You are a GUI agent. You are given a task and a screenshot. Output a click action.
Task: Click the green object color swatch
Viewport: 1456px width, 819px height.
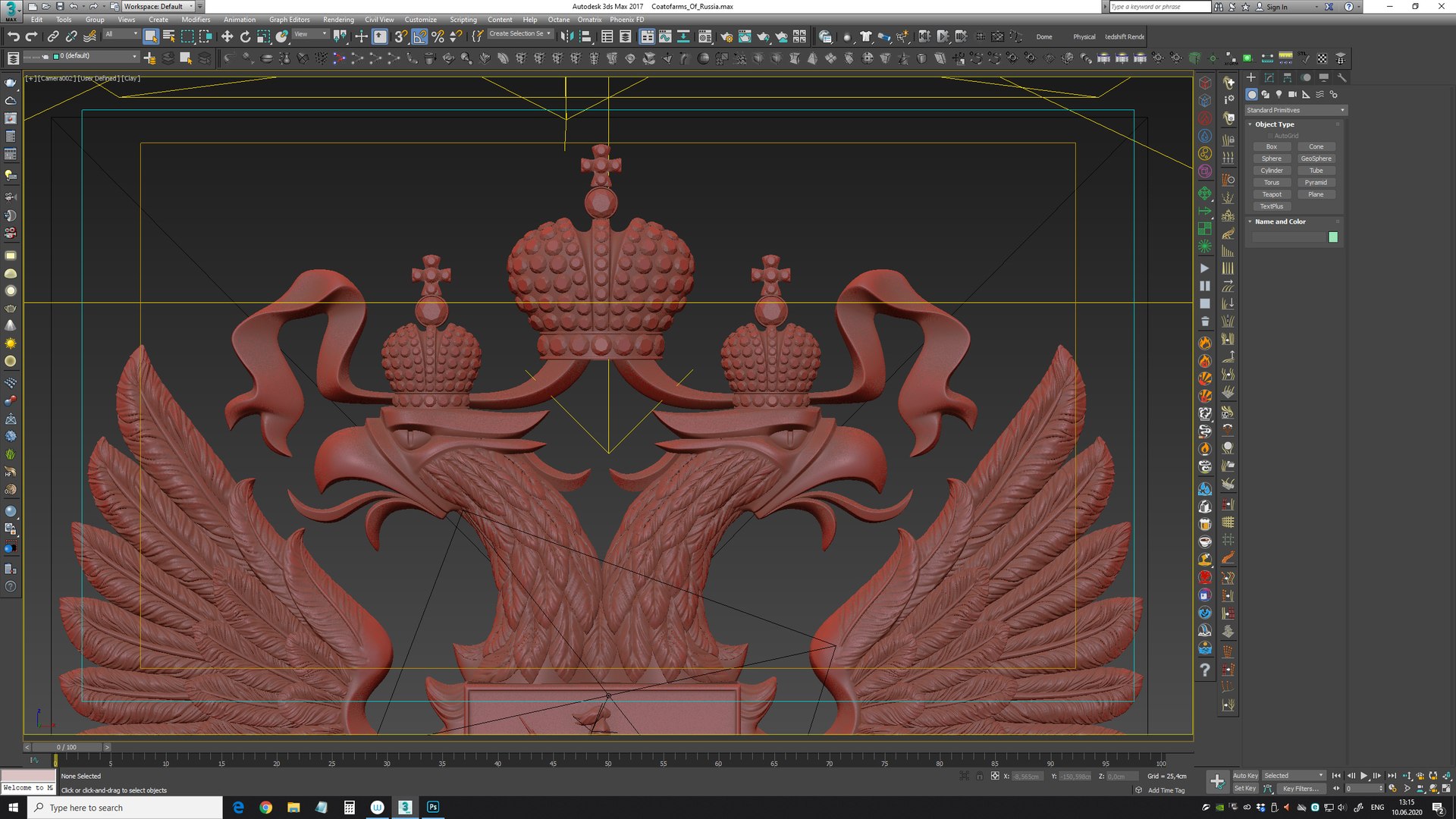tap(1333, 237)
